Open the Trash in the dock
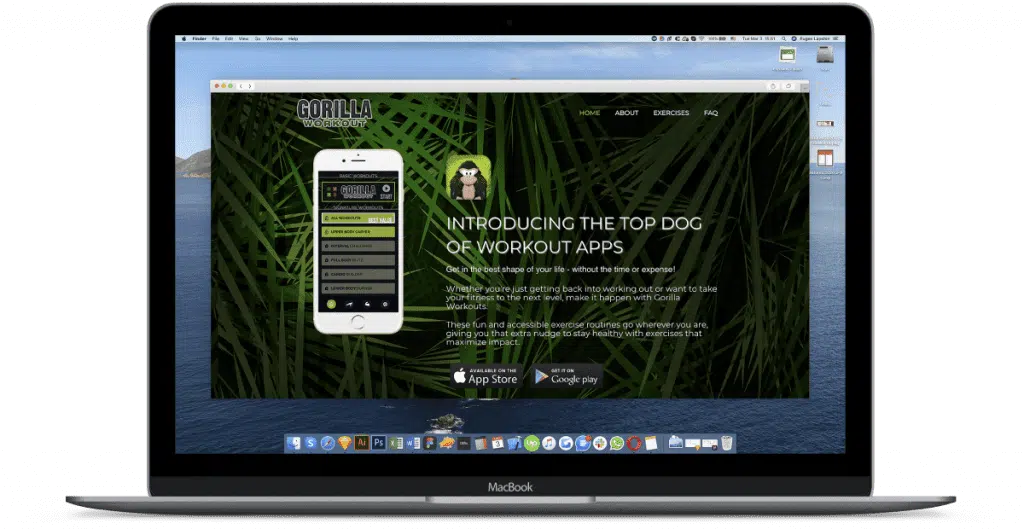 point(727,443)
